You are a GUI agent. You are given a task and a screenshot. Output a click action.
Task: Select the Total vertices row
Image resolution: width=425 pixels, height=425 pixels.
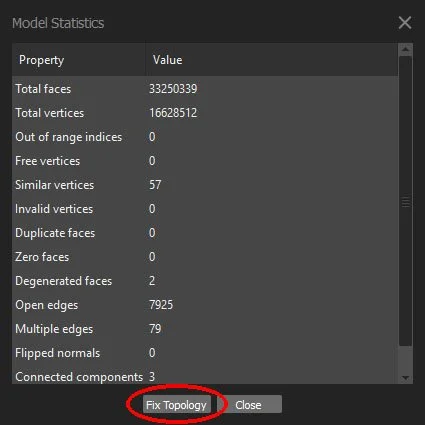click(x=205, y=113)
